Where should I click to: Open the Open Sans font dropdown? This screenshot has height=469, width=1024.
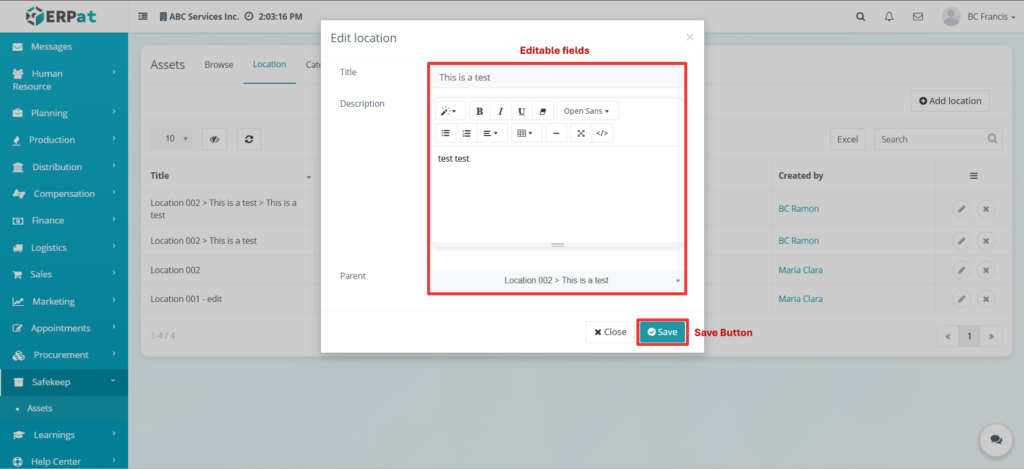click(x=586, y=111)
